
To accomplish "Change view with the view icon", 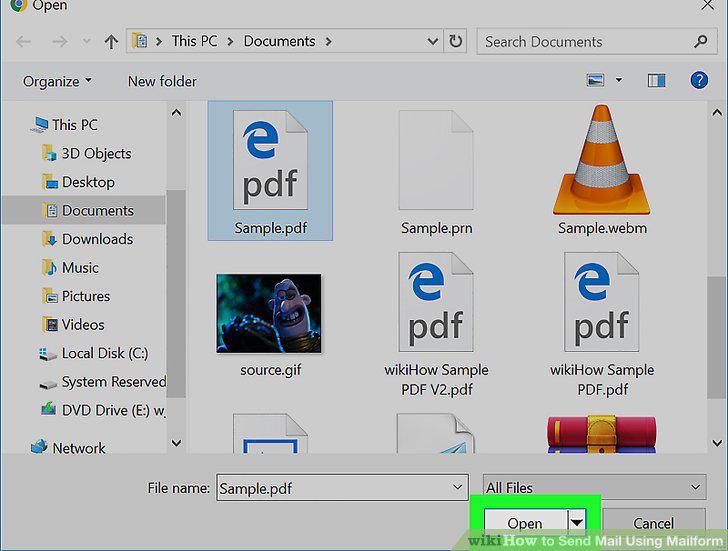I will click(x=596, y=80).
